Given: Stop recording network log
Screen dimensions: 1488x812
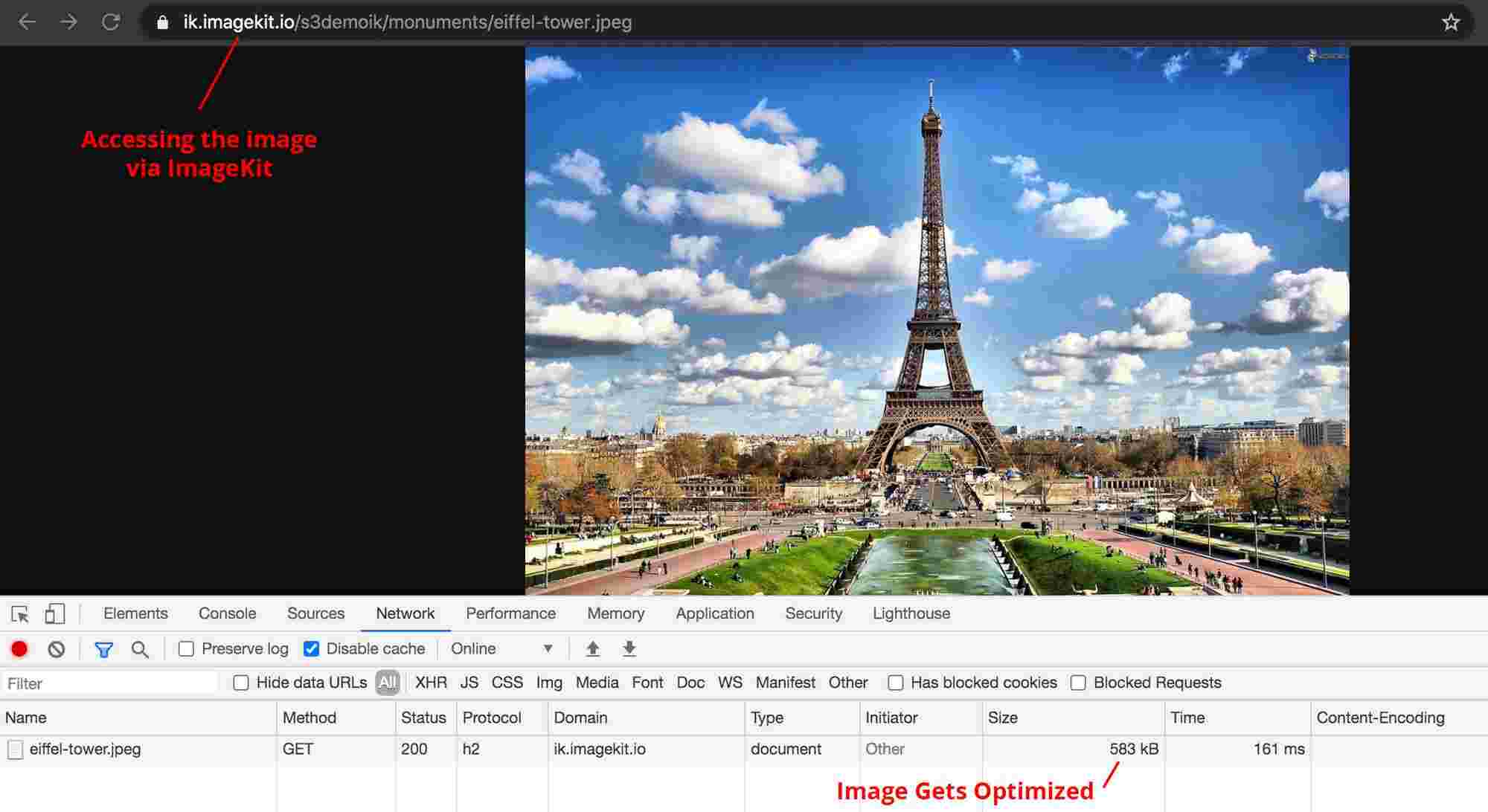Looking at the screenshot, I should tap(19, 648).
